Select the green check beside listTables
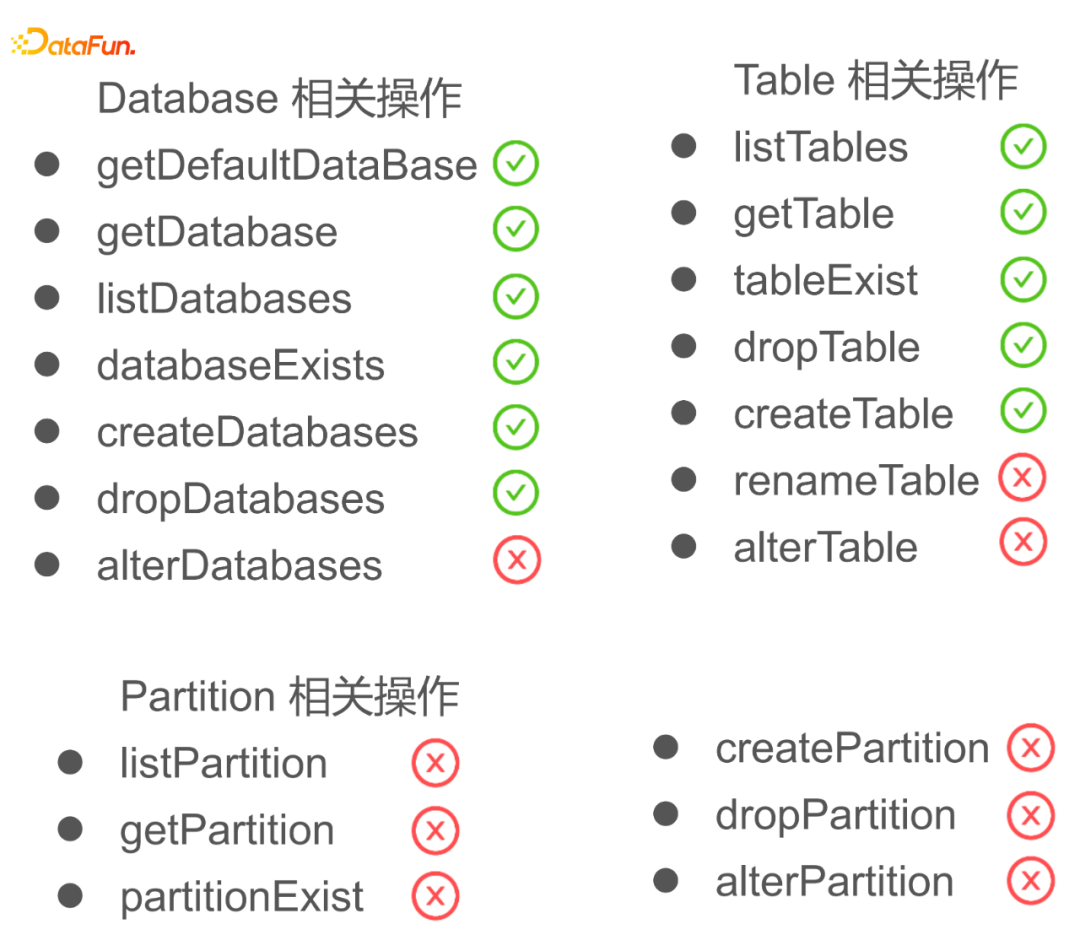 (x=1023, y=146)
